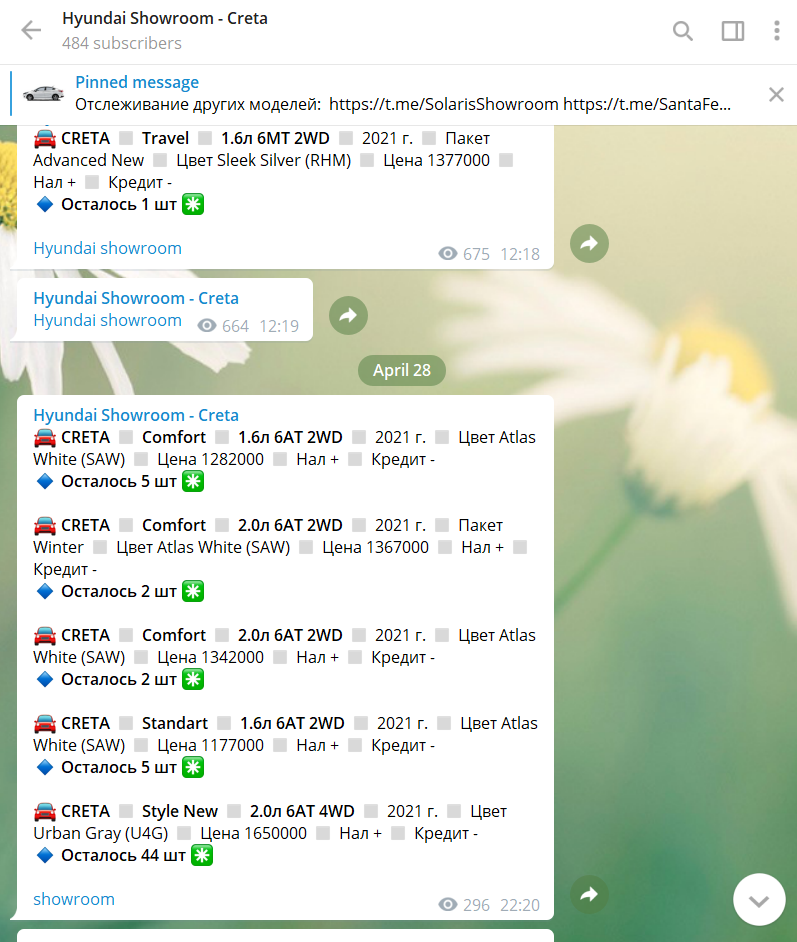
Task: Open Hyundai Showroom - Creta title in 12:19 message
Action: [x=136, y=298]
